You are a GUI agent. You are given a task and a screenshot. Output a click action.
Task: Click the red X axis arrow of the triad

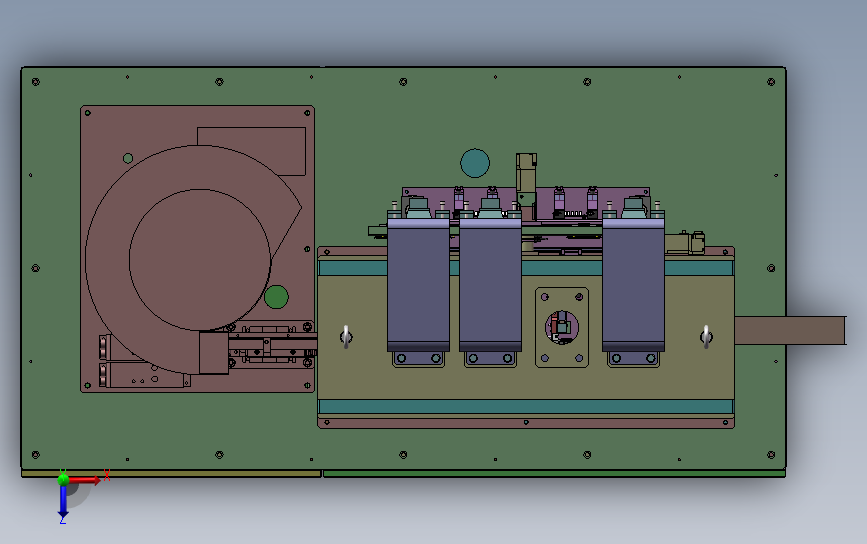[x=84, y=480]
